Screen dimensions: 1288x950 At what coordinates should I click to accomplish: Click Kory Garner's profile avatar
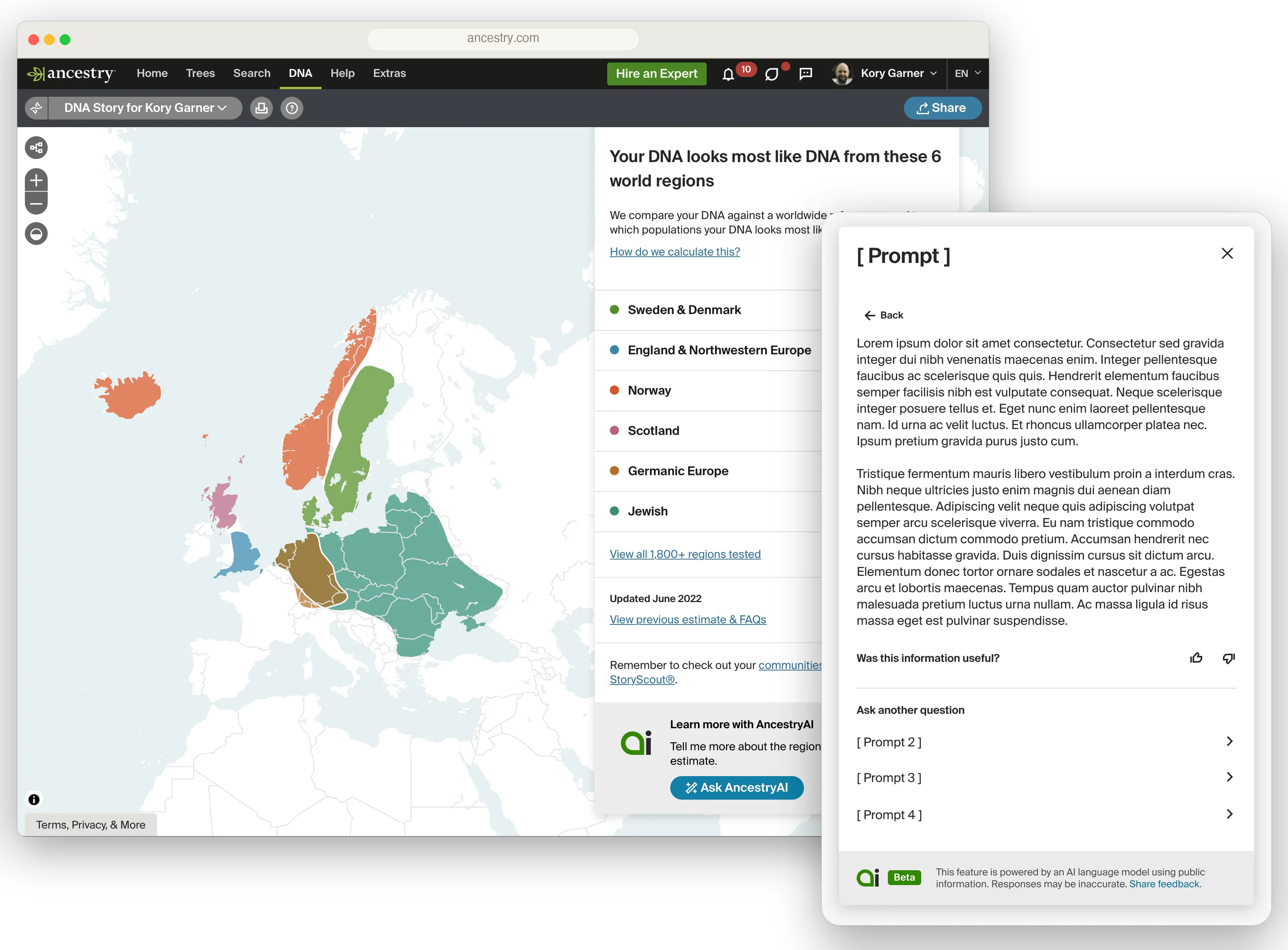pos(842,74)
